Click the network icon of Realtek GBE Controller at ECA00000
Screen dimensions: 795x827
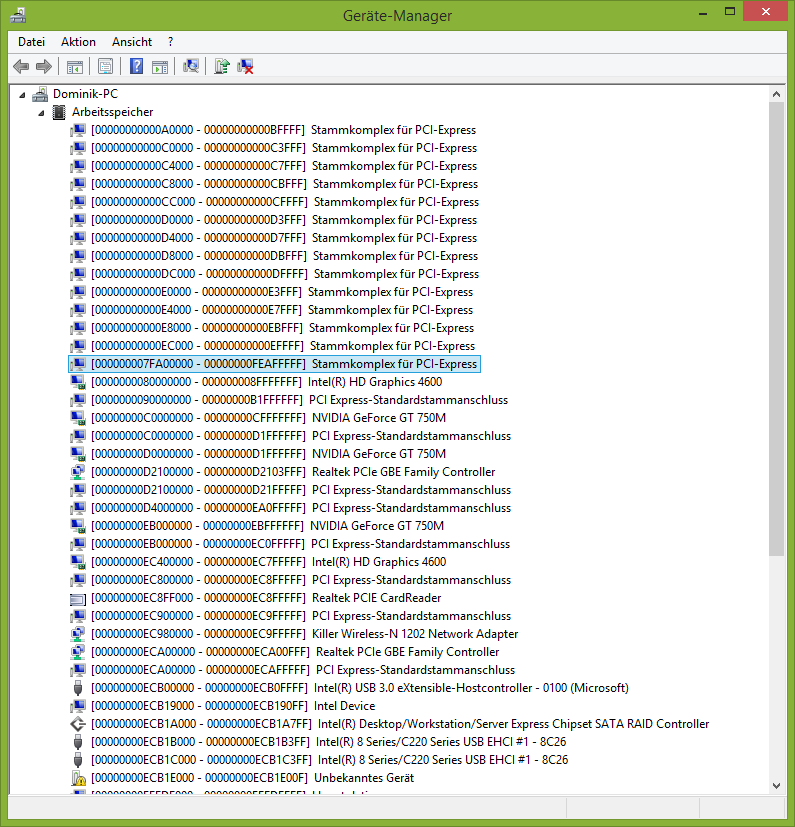(x=78, y=652)
